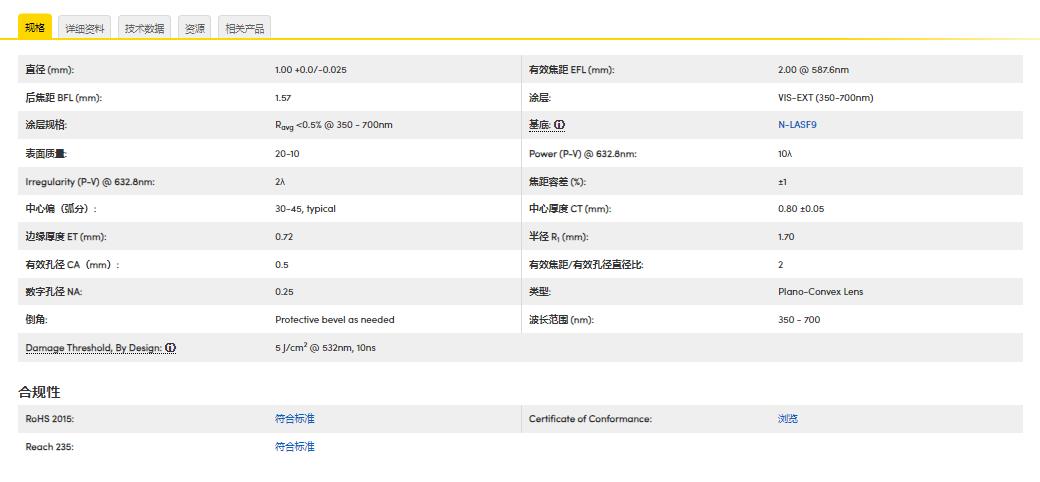
Task: Click the 2.00 @ 587.6nm EFL value
Action: click(x=813, y=70)
